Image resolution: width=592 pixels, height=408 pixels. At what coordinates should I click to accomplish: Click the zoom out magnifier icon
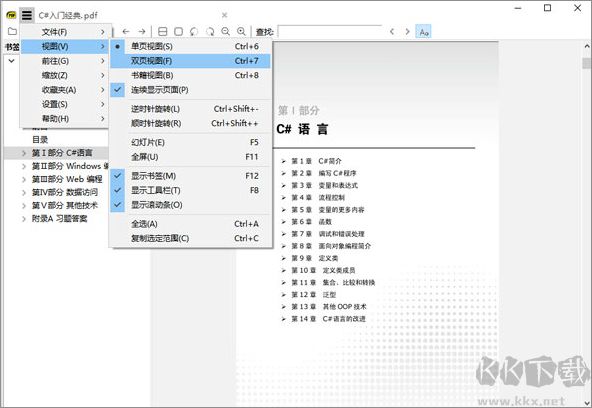coord(225,32)
